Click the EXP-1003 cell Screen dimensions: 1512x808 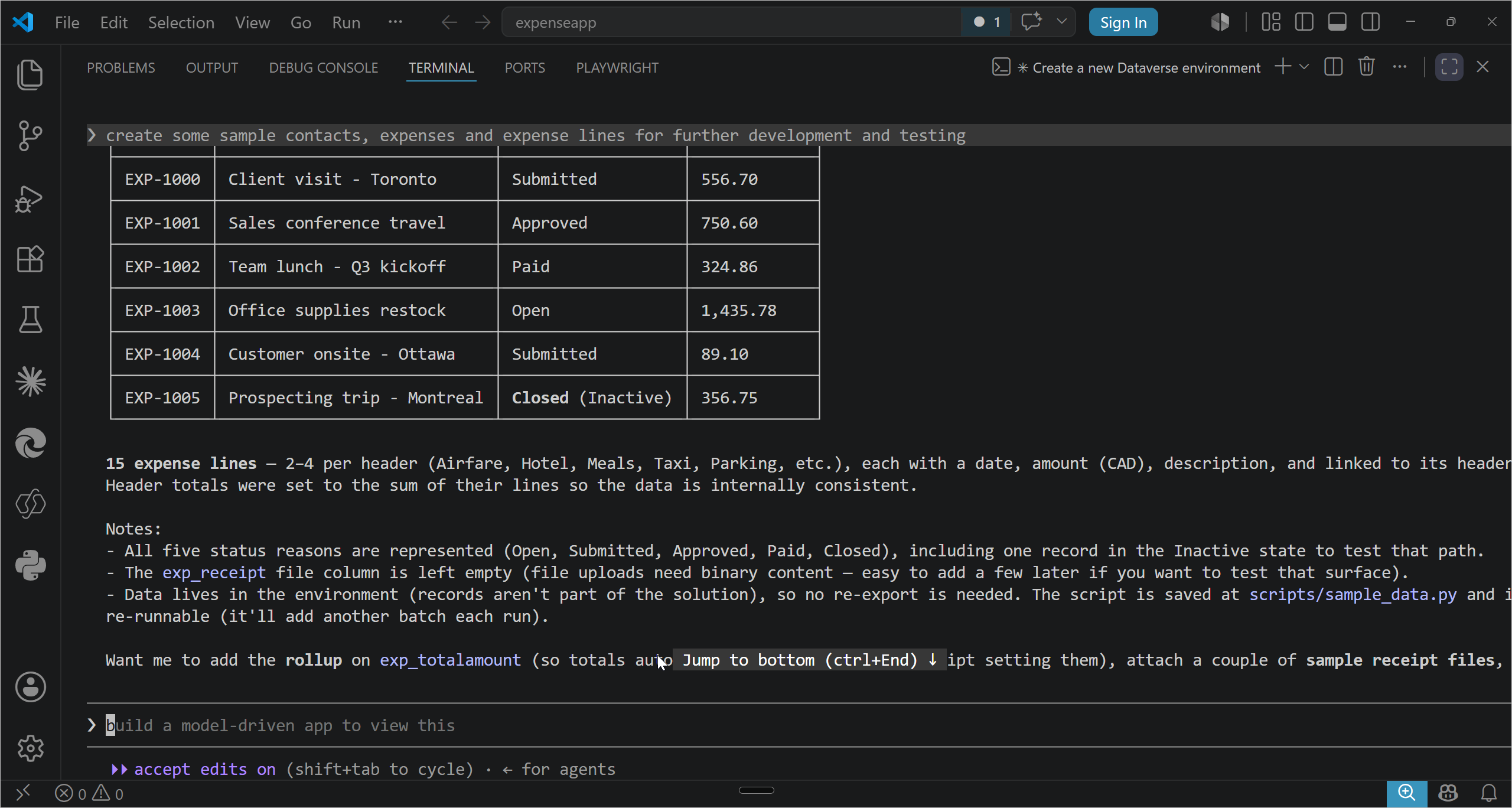[162, 310]
